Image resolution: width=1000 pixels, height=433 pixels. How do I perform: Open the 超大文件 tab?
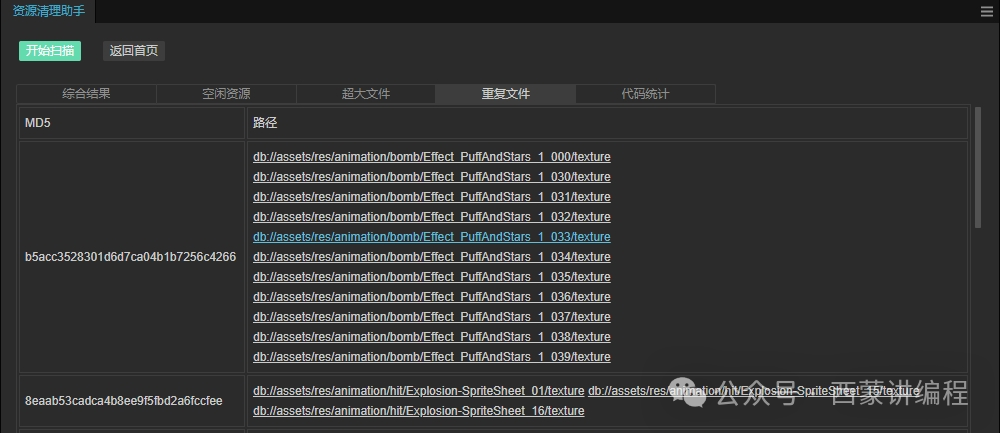366,94
